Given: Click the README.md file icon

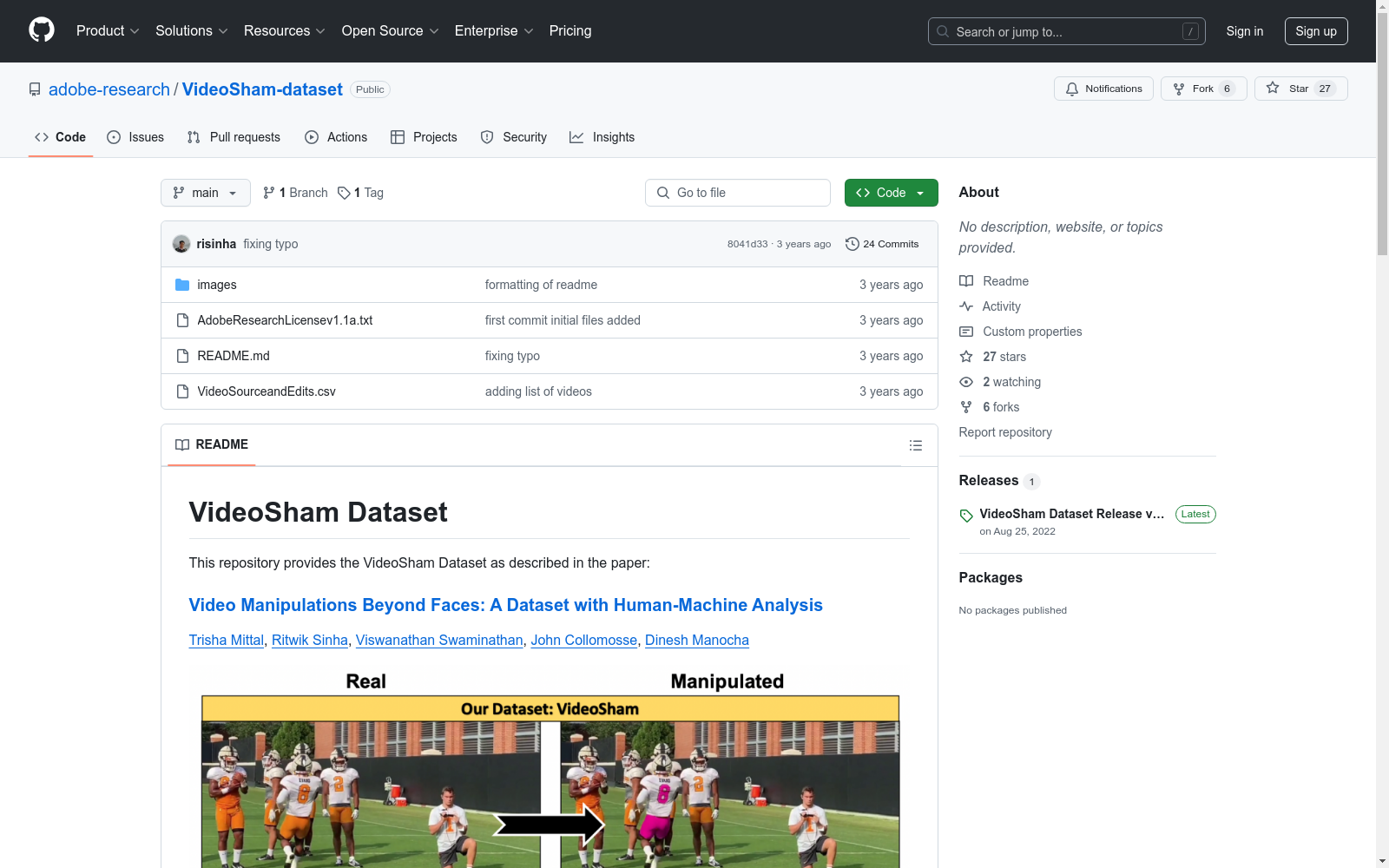Looking at the screenshot, I should pyautogui.click(x=182, y=356).
